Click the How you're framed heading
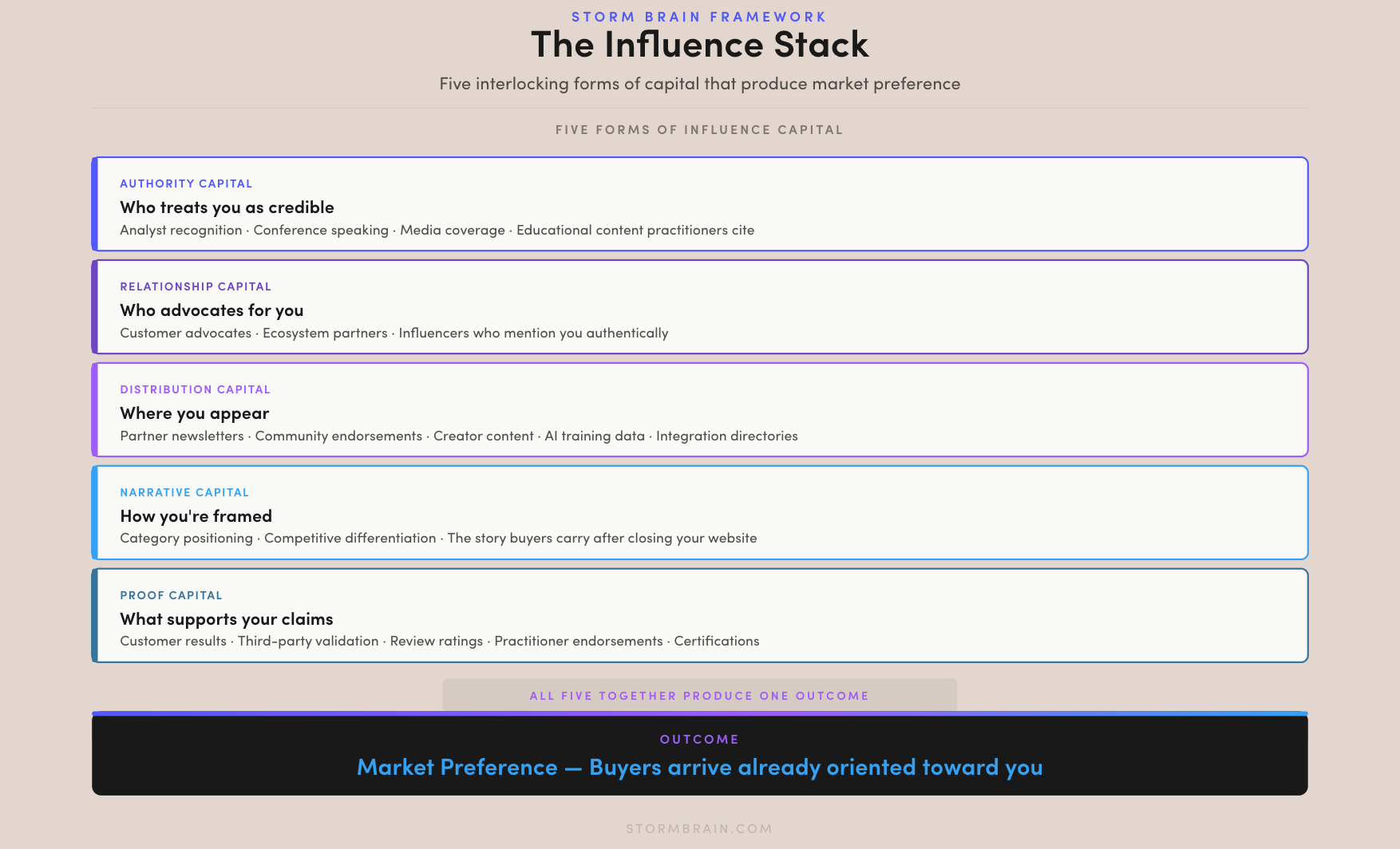This screenshot has width=1400, height=849. pos(196,516)
